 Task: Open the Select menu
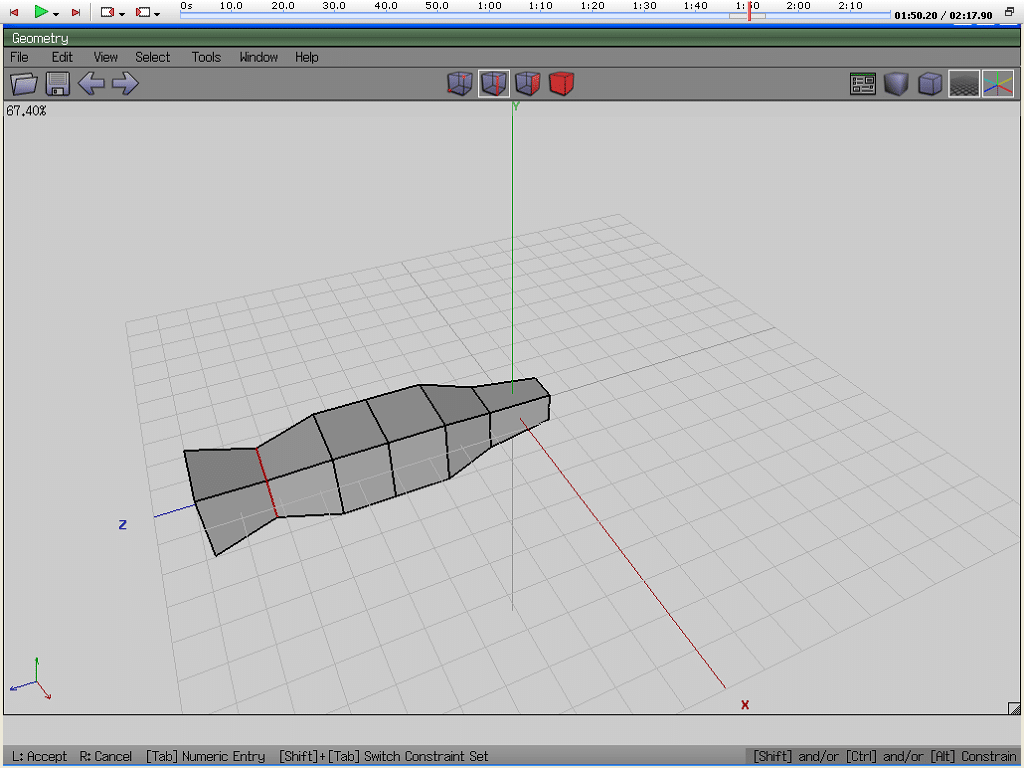coord(153,57)
